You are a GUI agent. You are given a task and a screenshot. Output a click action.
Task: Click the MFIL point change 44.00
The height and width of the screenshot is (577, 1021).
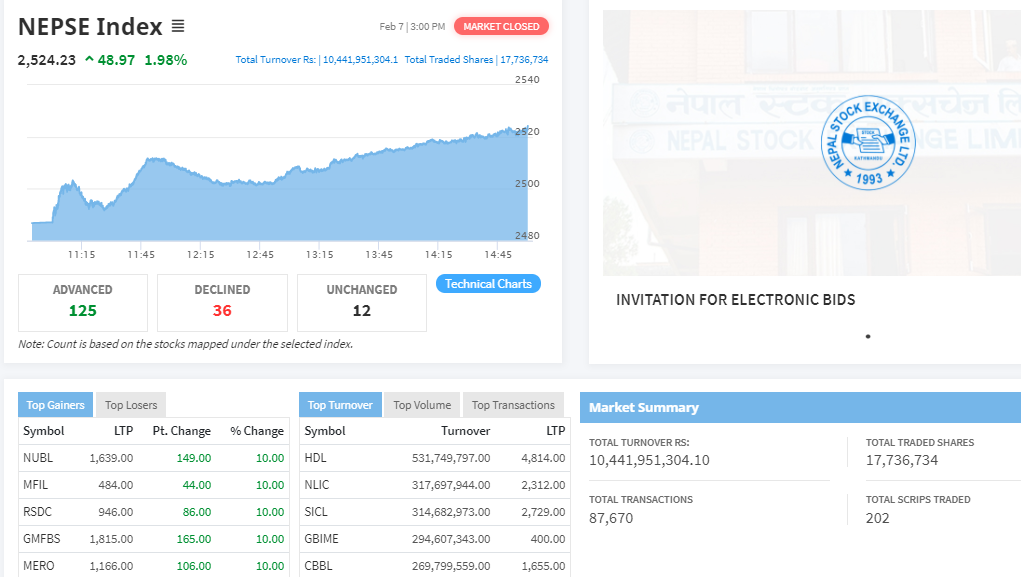(x=197, y=485)
